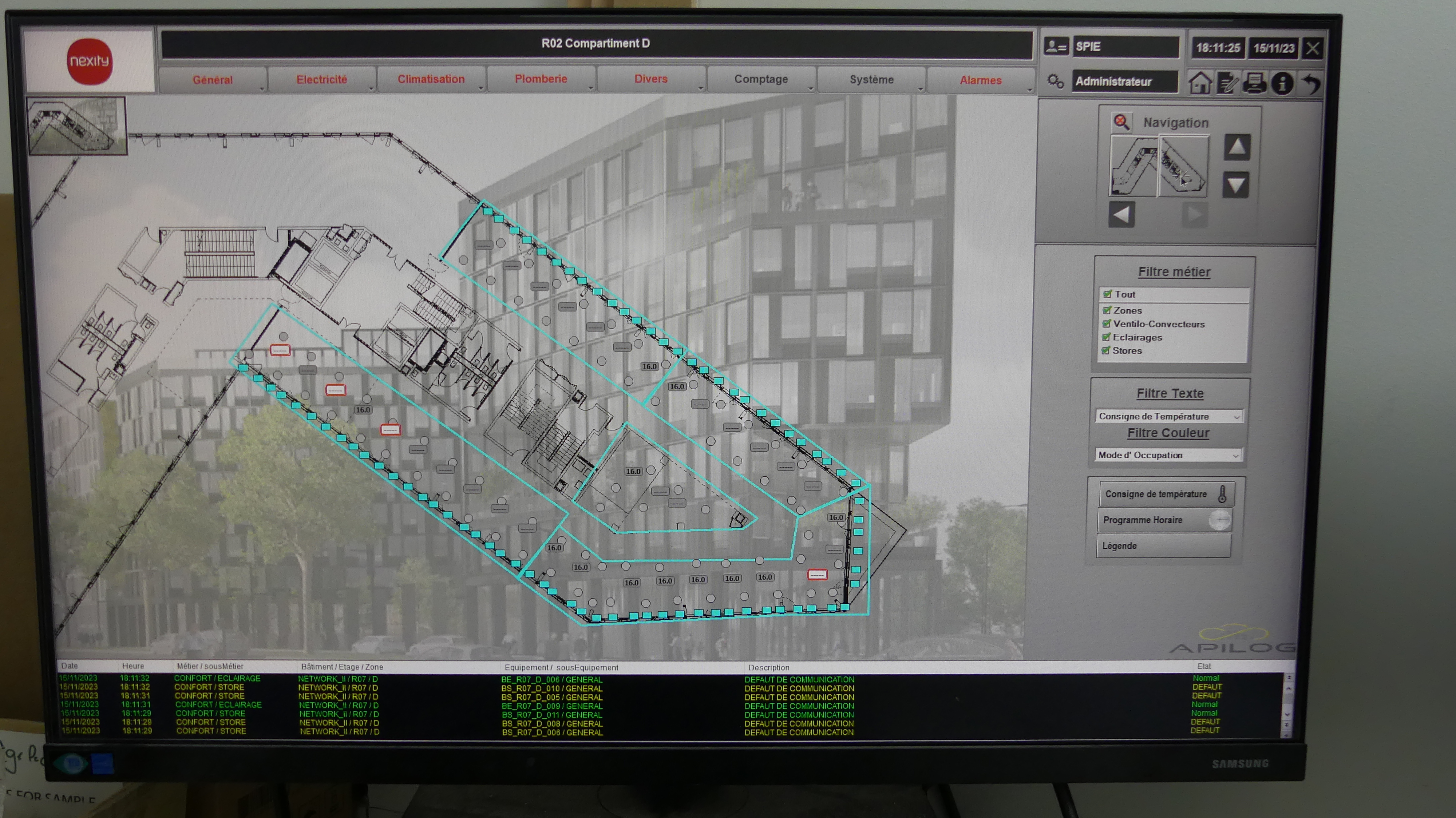Expand the Electricité menu arrow
This screenshot has width=1456, height=818.
[371, 89]
